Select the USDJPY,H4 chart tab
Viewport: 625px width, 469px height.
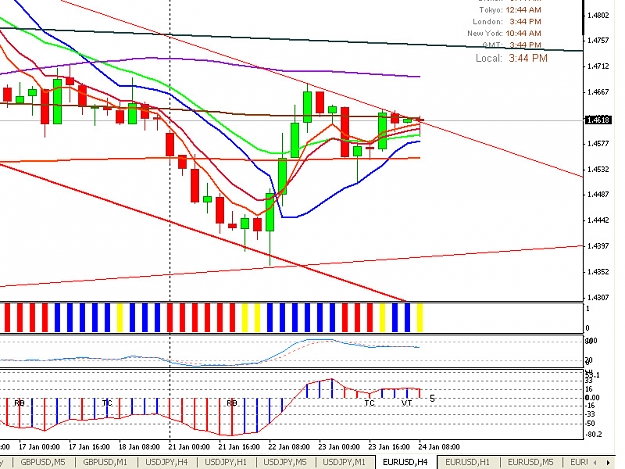tap(167, 462)
